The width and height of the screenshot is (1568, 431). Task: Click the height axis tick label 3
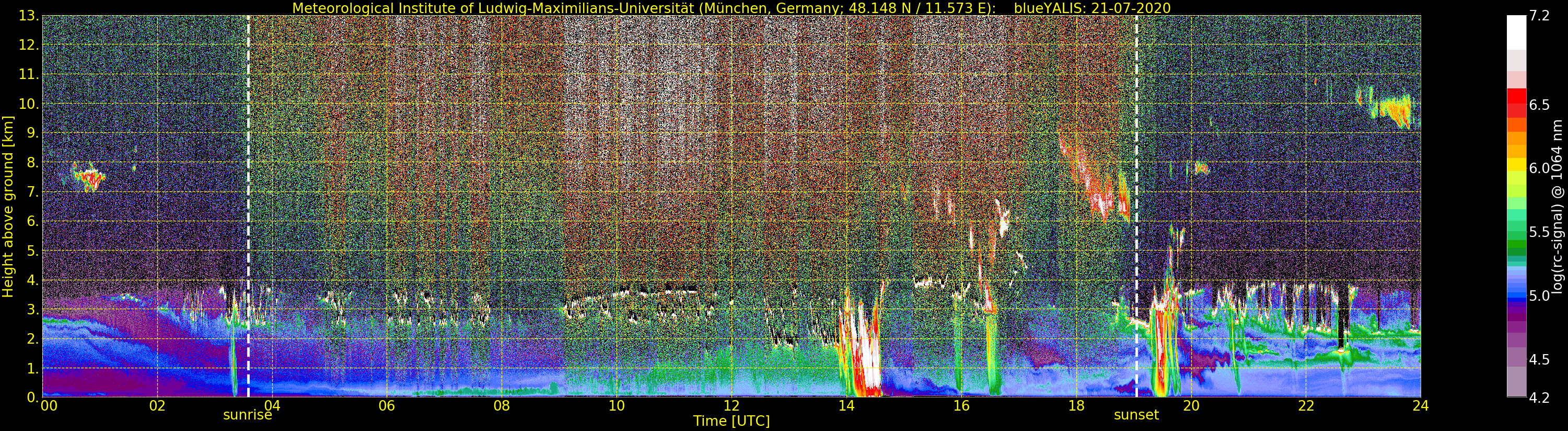tap(33, 310)
